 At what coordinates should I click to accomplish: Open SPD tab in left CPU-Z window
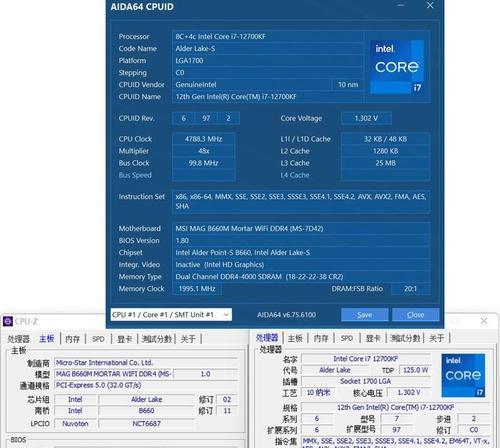pyautogui.click(x=98, y=339)
